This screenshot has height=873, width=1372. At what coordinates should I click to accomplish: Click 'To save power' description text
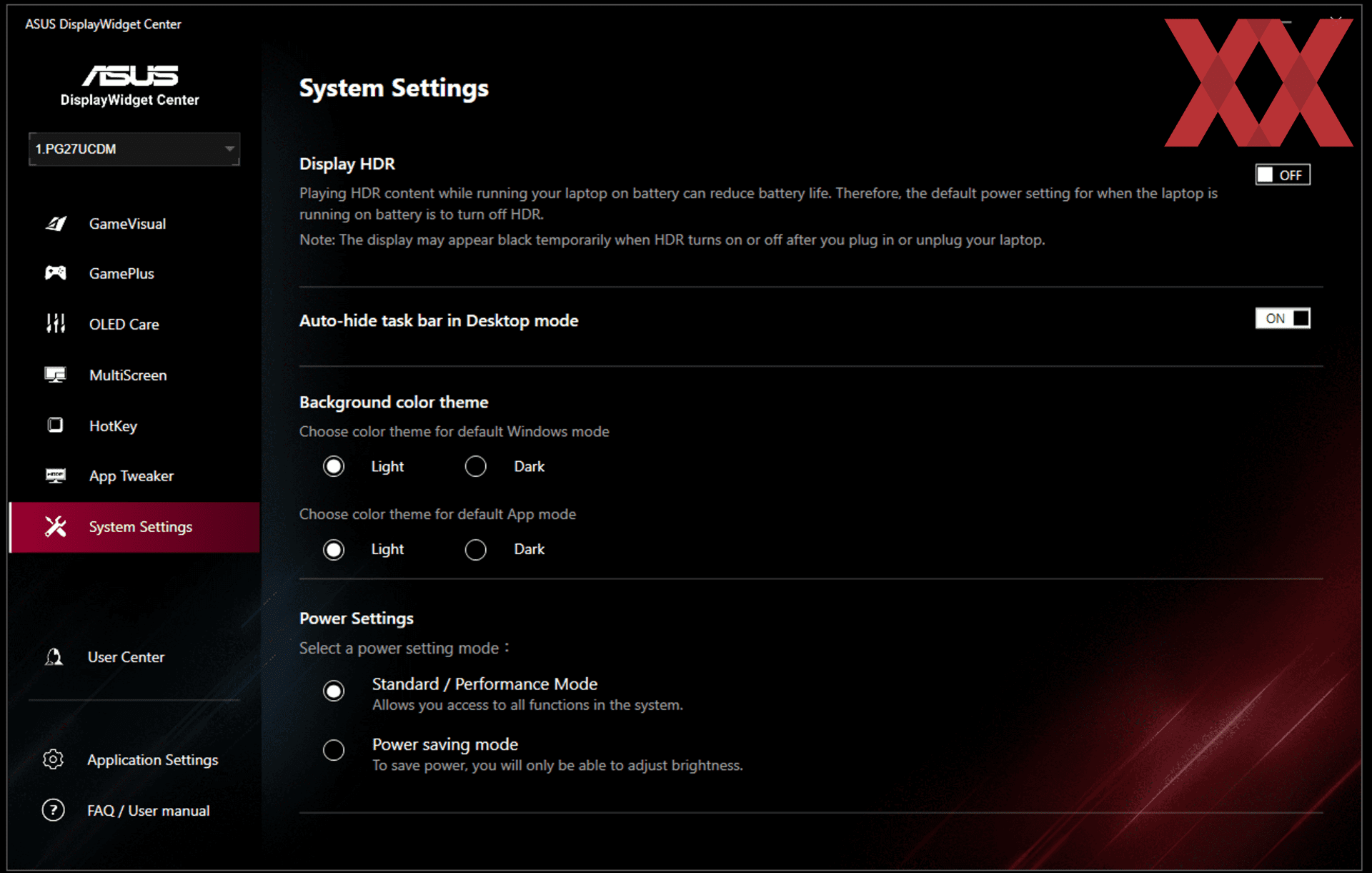(x=557, y=765)
